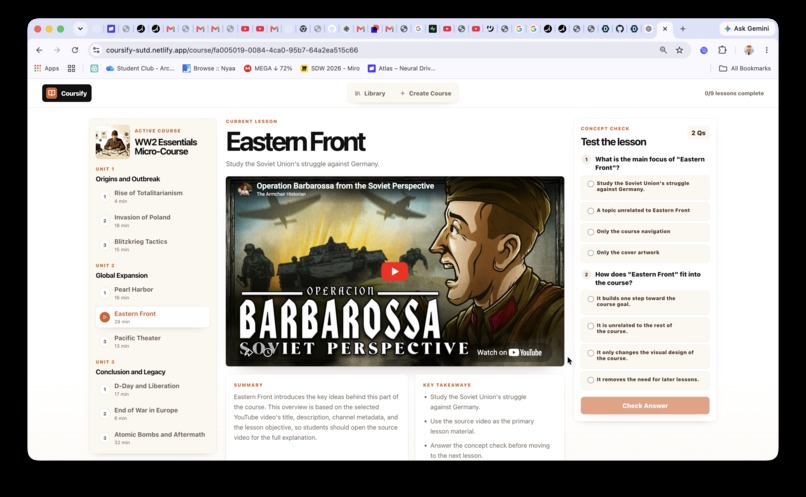The width and height of the screenshot is (806, 497).
Task: Open the Apps grid shortcut in bookmarks bar
Action: pyautogui.click(x=47, y=68)
